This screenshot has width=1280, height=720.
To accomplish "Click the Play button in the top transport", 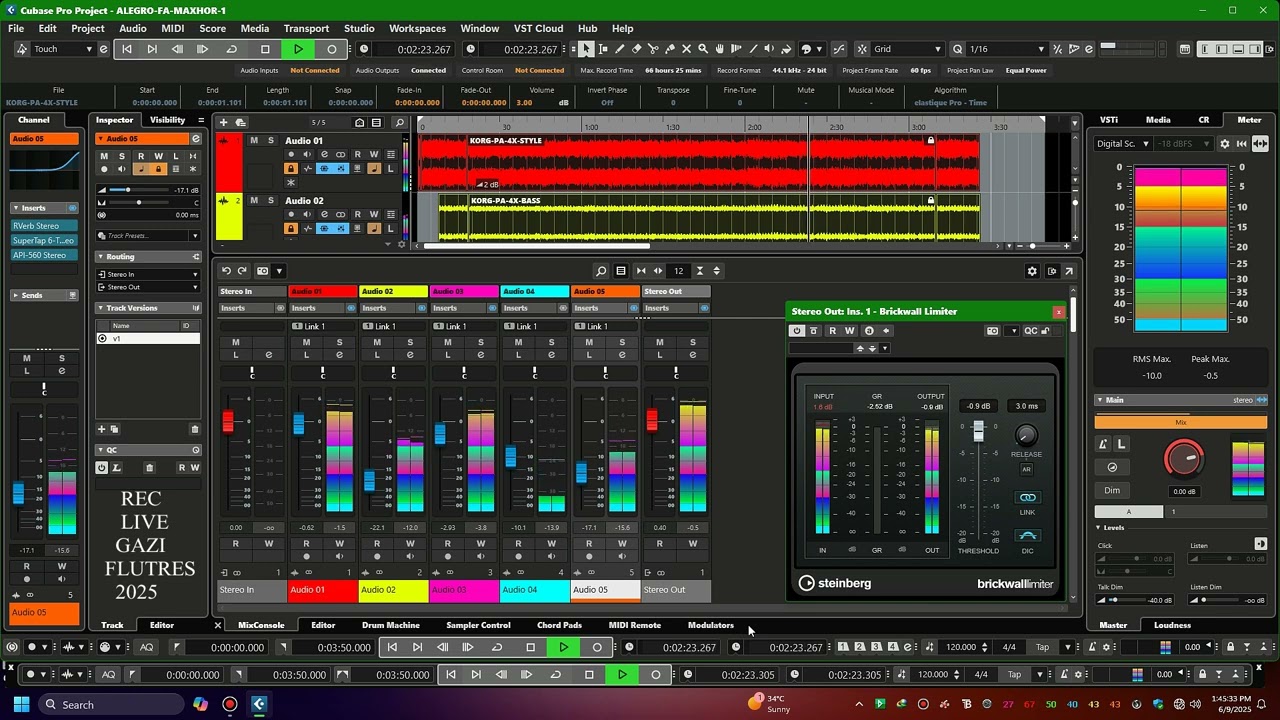I will (x=298, y=49).
